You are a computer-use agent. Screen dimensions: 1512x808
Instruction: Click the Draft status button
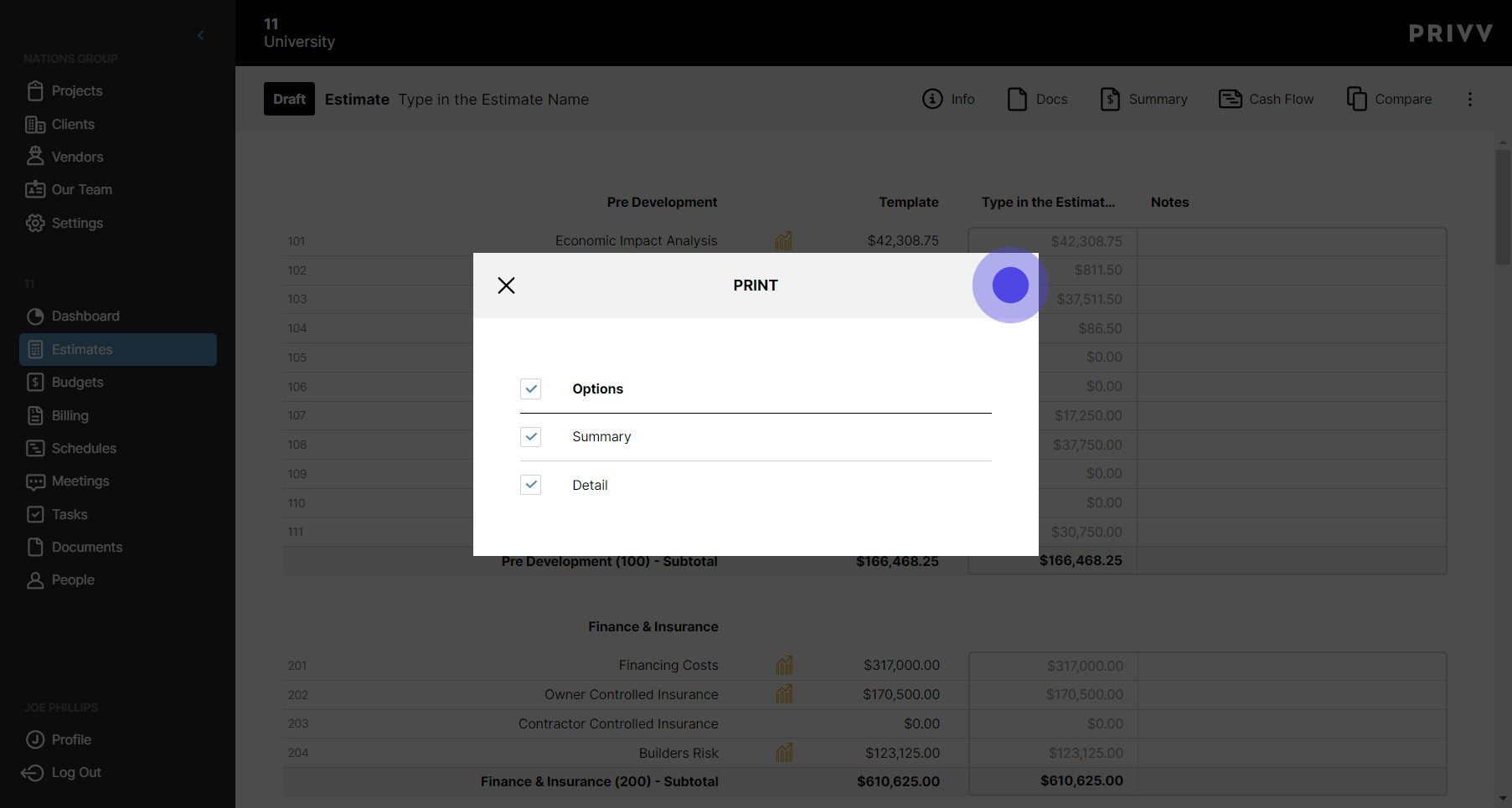[x=289, y=99]
